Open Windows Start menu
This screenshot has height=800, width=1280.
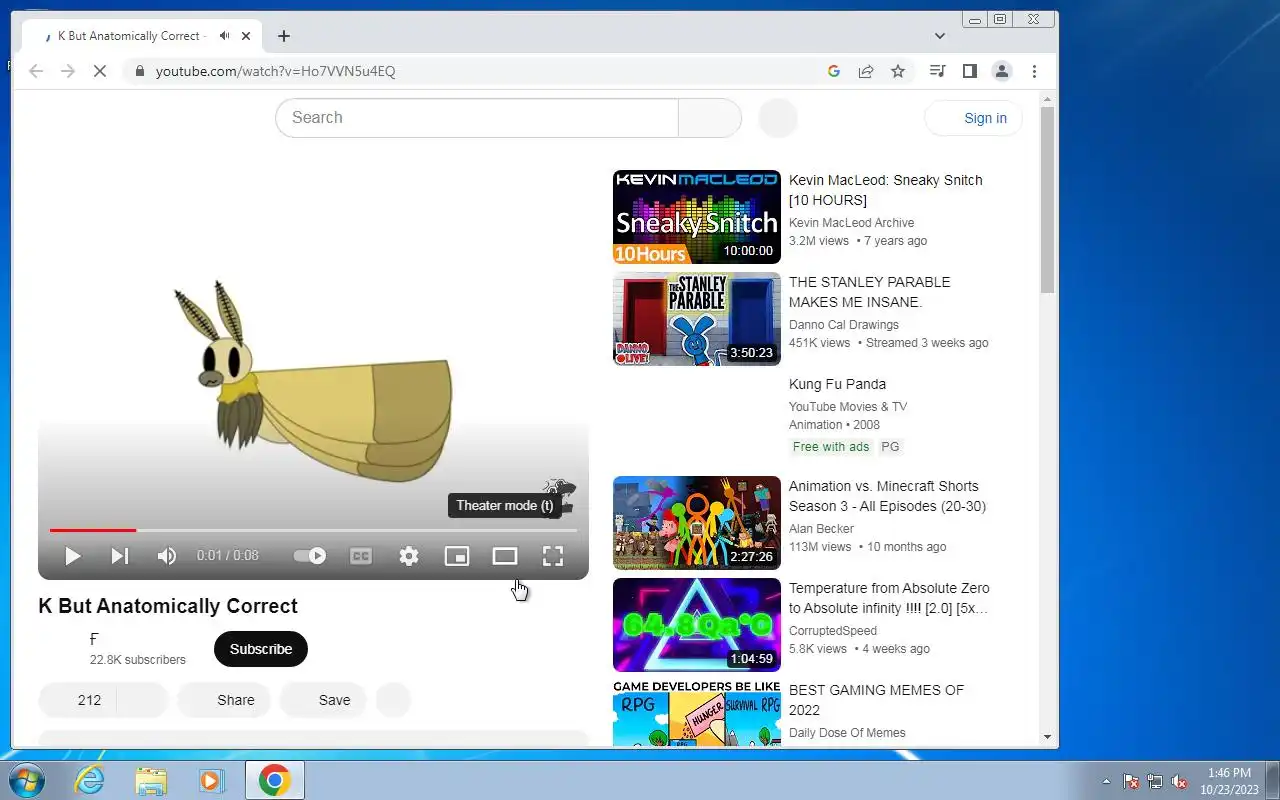(x=26, y=780)
